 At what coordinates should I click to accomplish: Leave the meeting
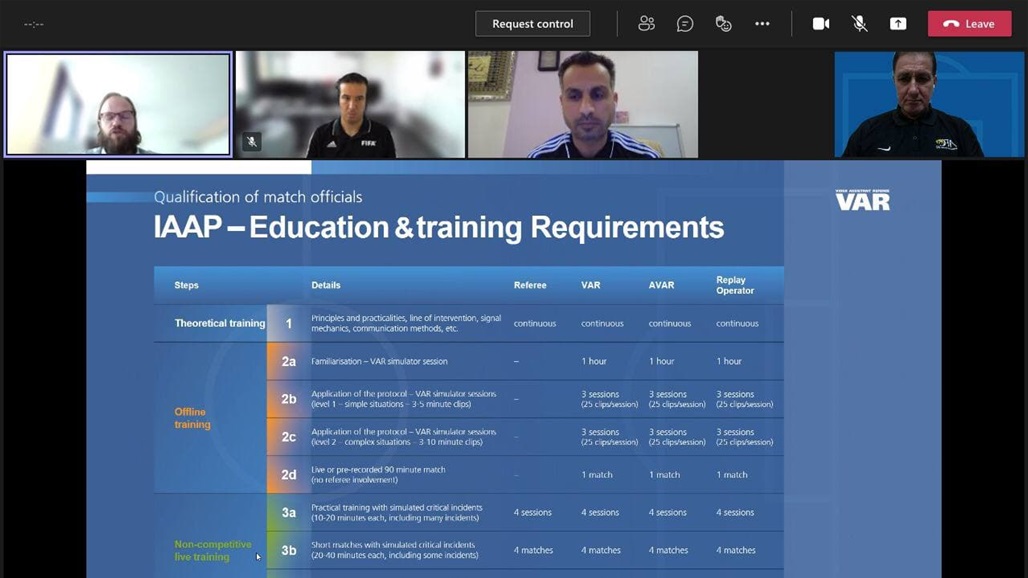coord(969,24)
